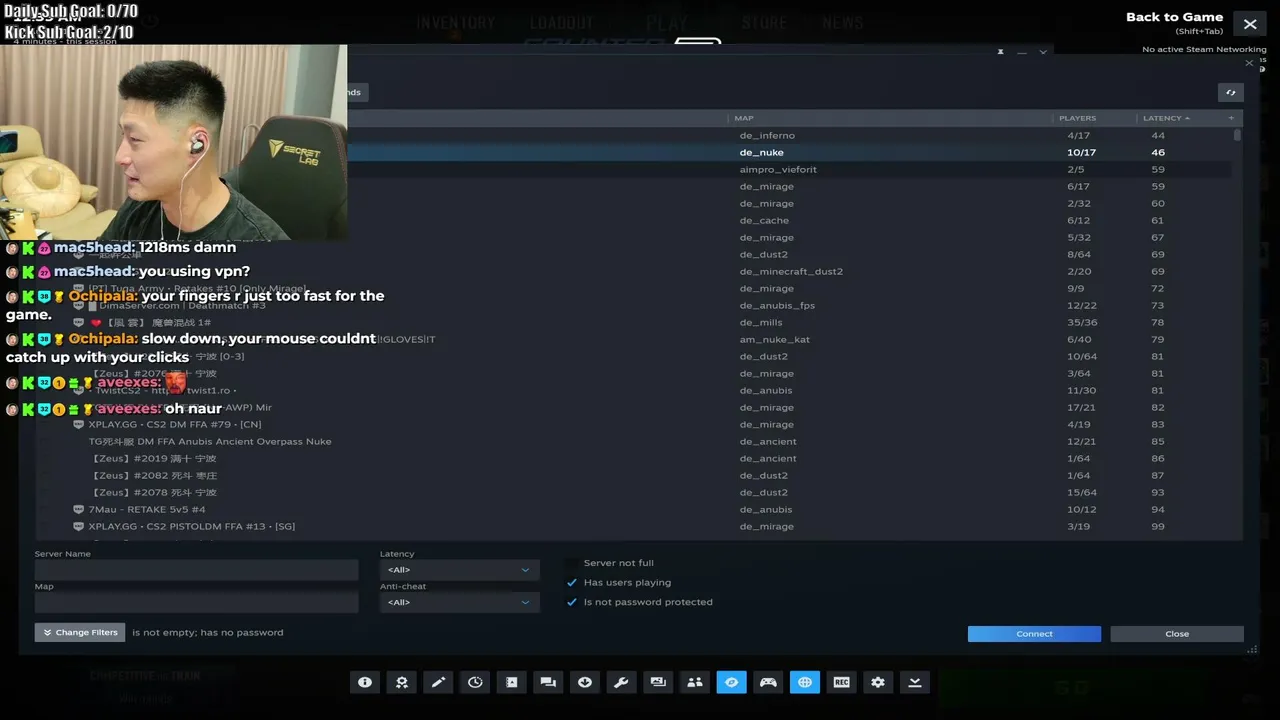Select the de_mills server row

[635, 322]
